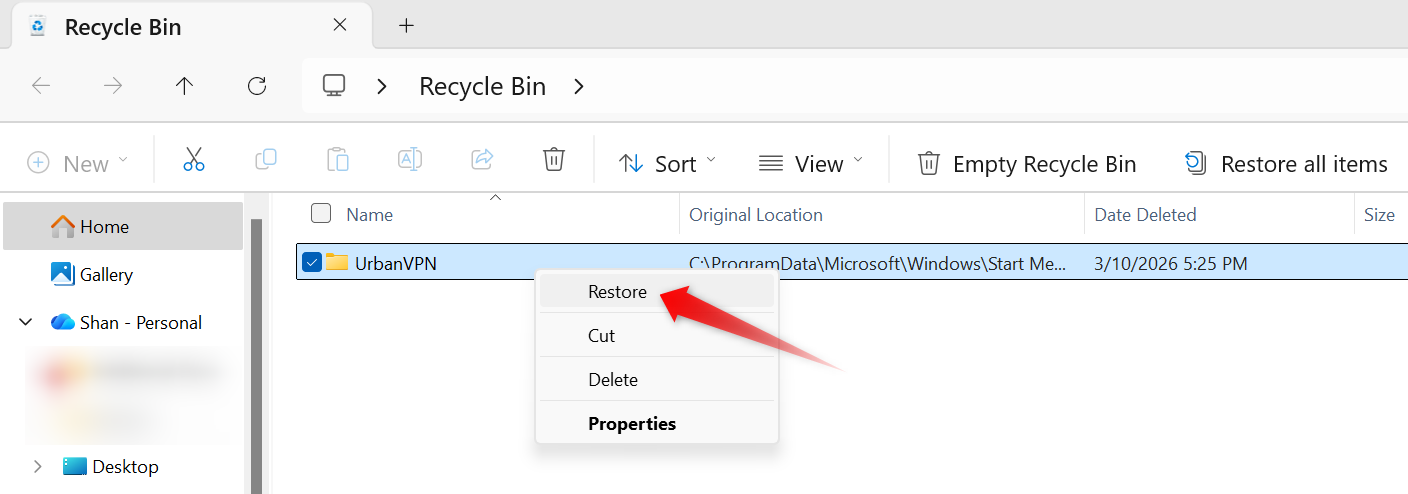Open the View dropdown
Screen dimensions: 1408x494
pos(810,163)
